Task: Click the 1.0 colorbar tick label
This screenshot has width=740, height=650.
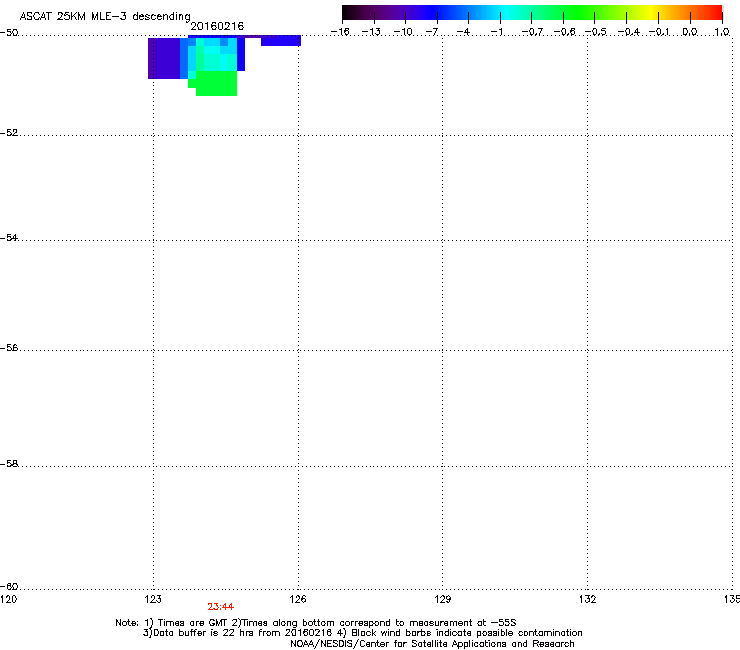Action: (722, 32)
